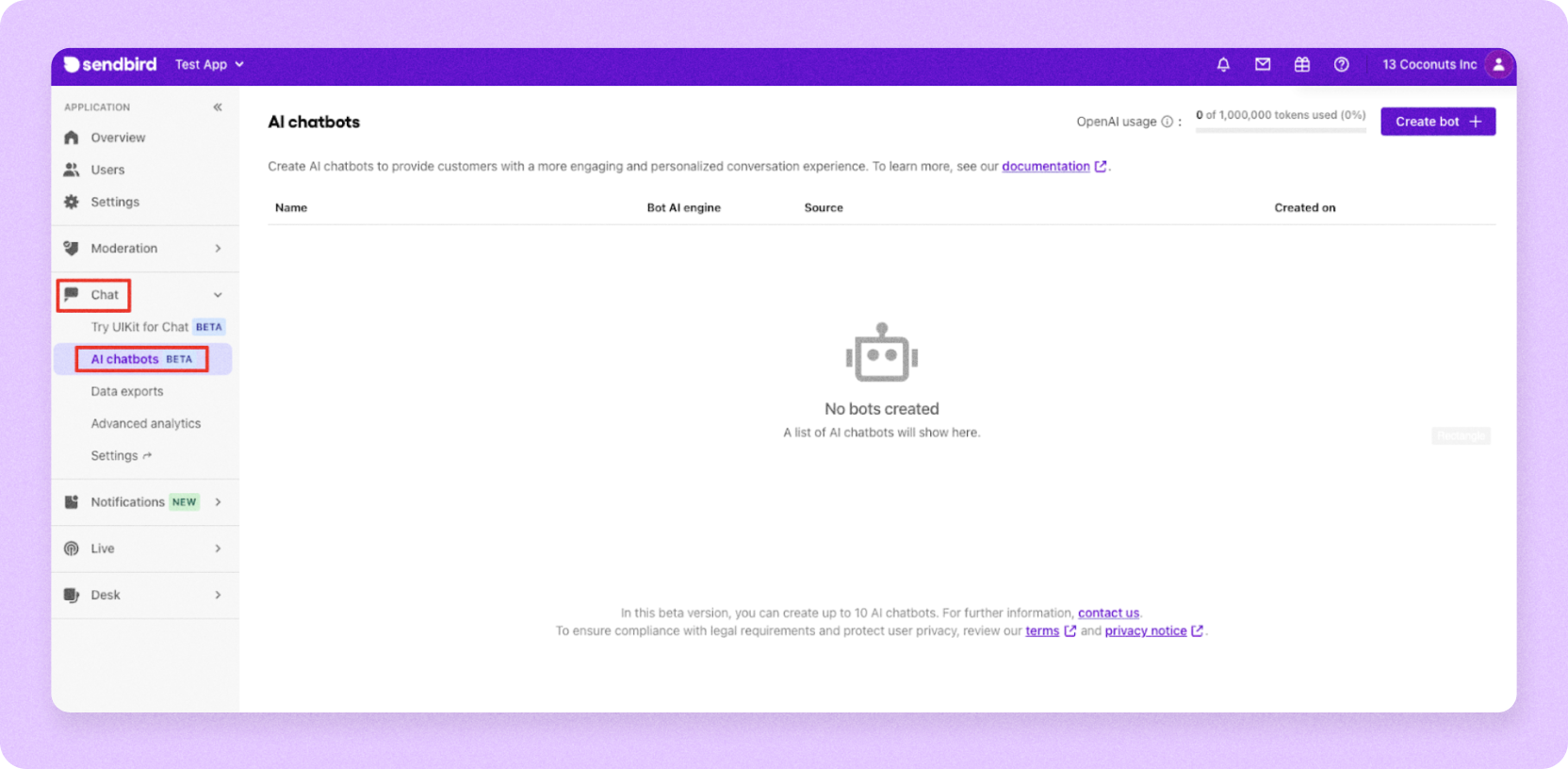Open the help question mark icon
This screenshot has width=1568, height=769.
(1341, 64)
